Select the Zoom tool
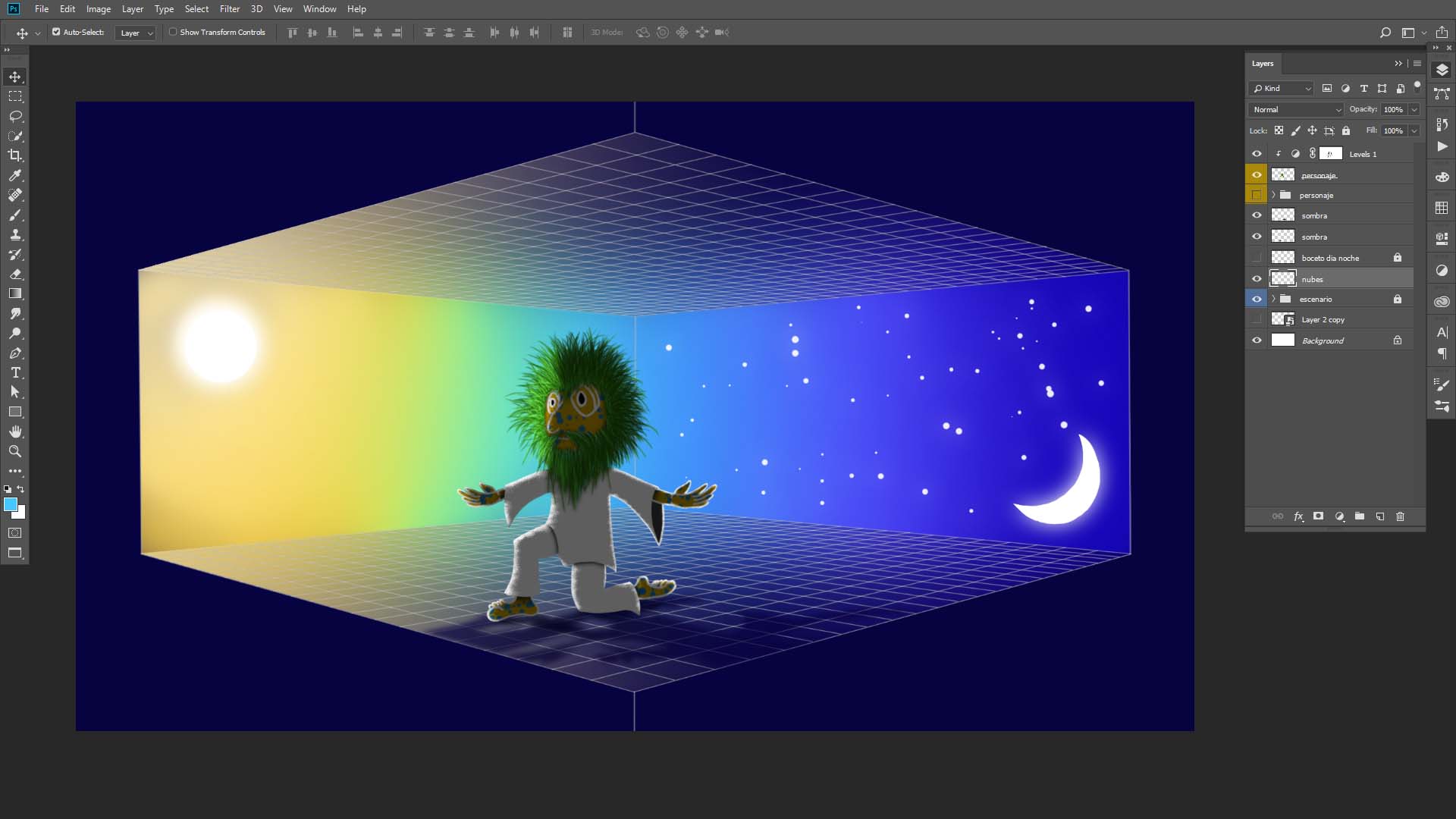Screen dimensions: 1456x819 point(15,451)
